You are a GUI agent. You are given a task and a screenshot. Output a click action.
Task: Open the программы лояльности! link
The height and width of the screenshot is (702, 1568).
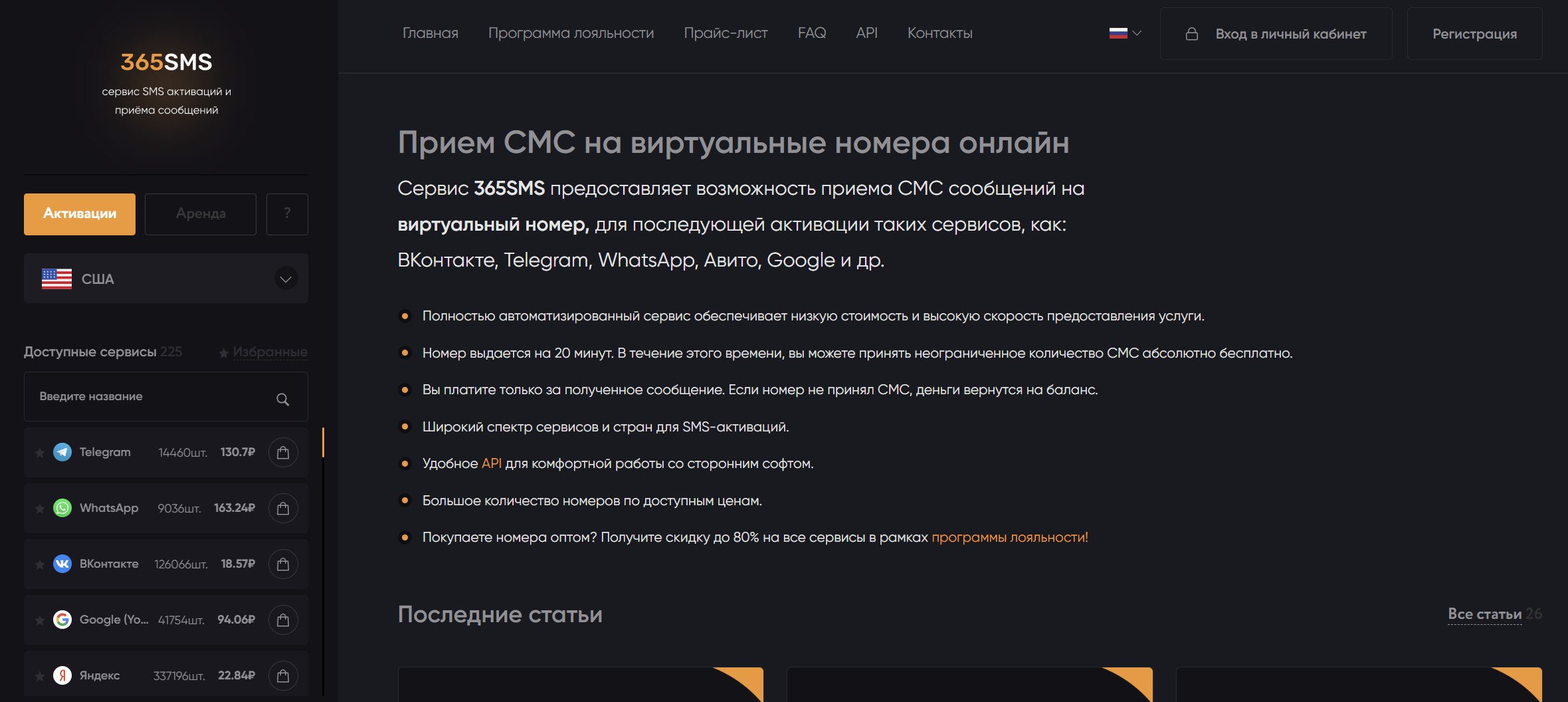(x=1010, y=537)
